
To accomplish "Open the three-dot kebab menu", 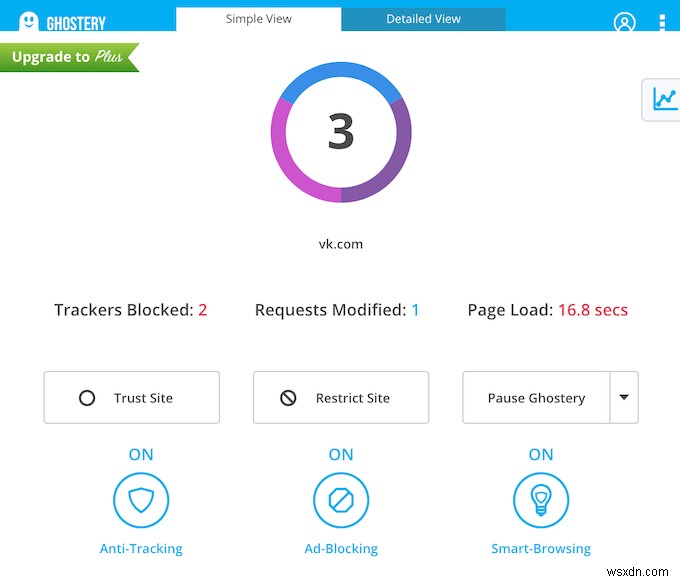I will click(x=661, y=22).
